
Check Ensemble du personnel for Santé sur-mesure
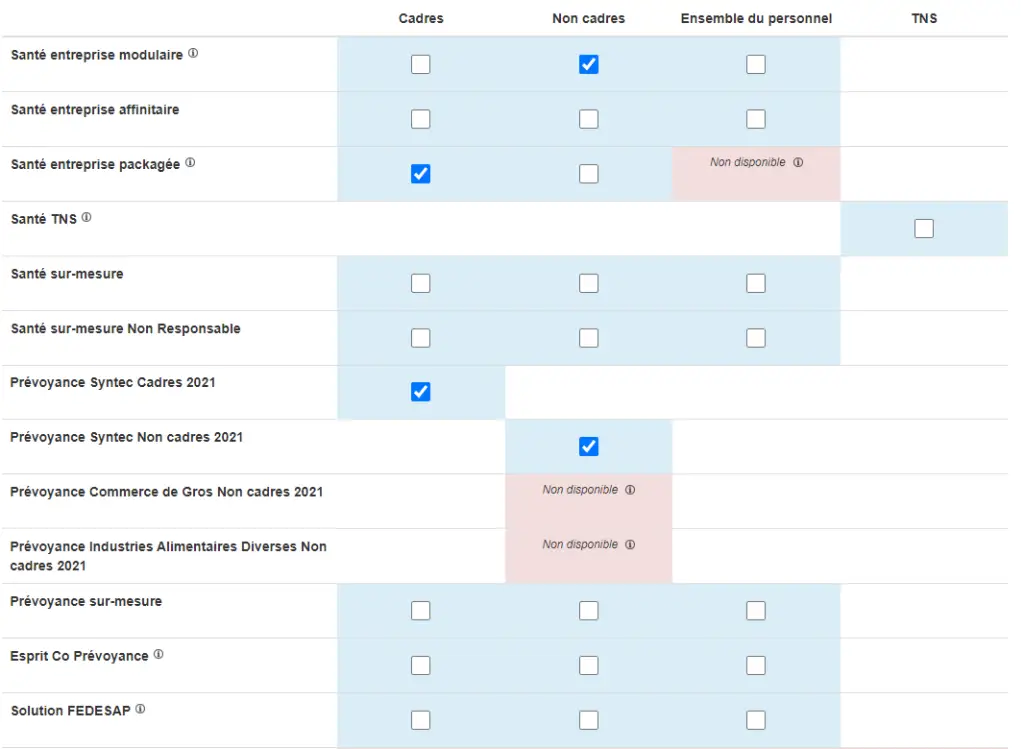(756, 284)
